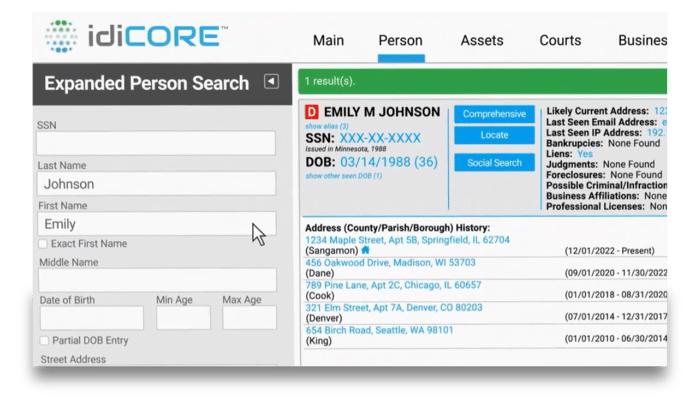The image size is (700, 397).
Task: Click the Judgments: None Found text
Action: point(600,164)
